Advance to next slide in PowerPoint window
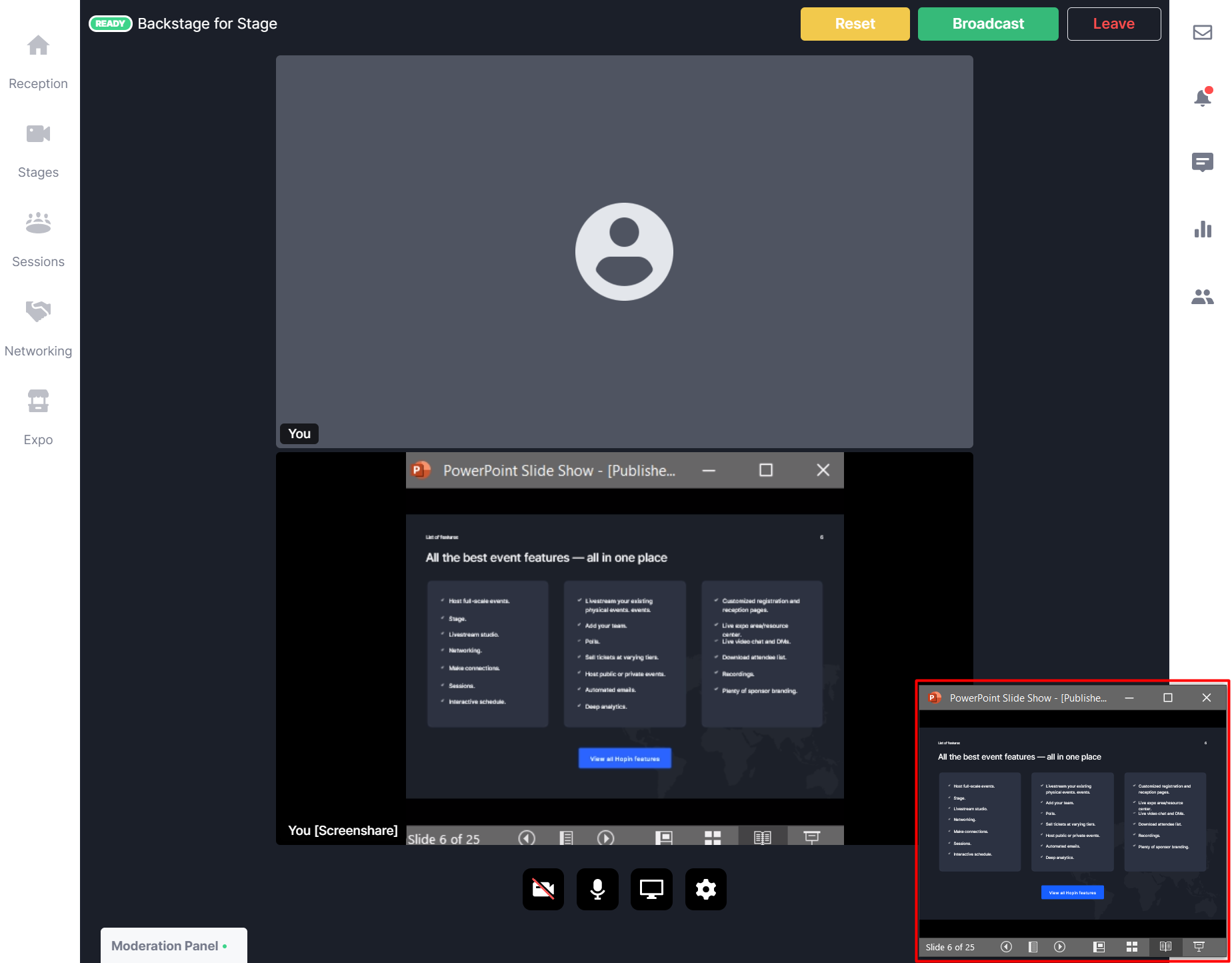 (1059, 947)
